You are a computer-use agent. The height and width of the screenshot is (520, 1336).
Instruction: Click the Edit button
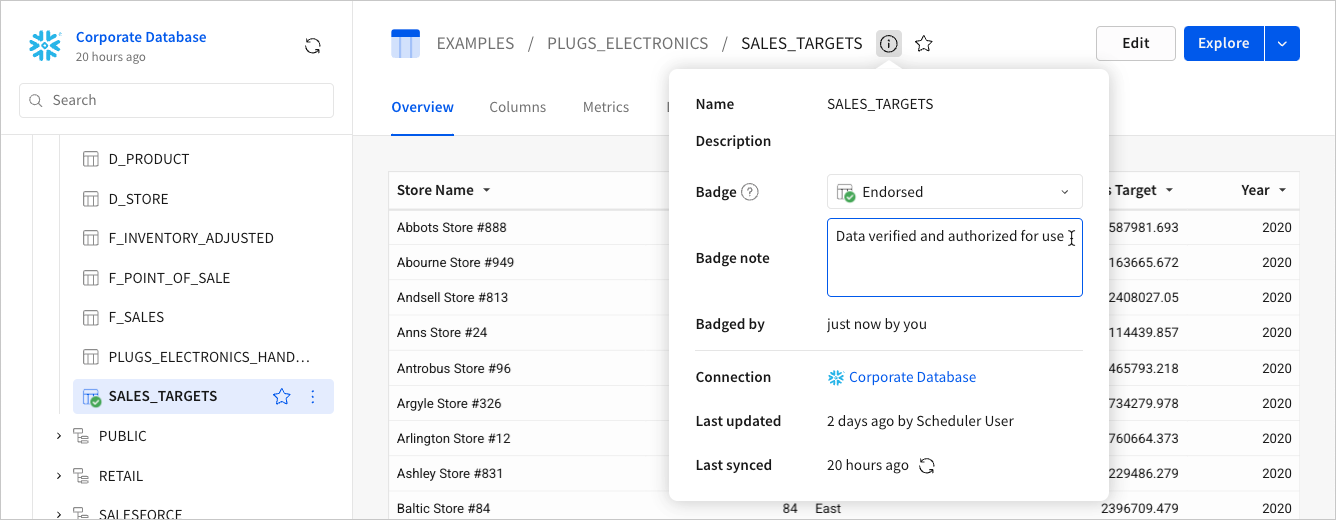coord(1135,44)
